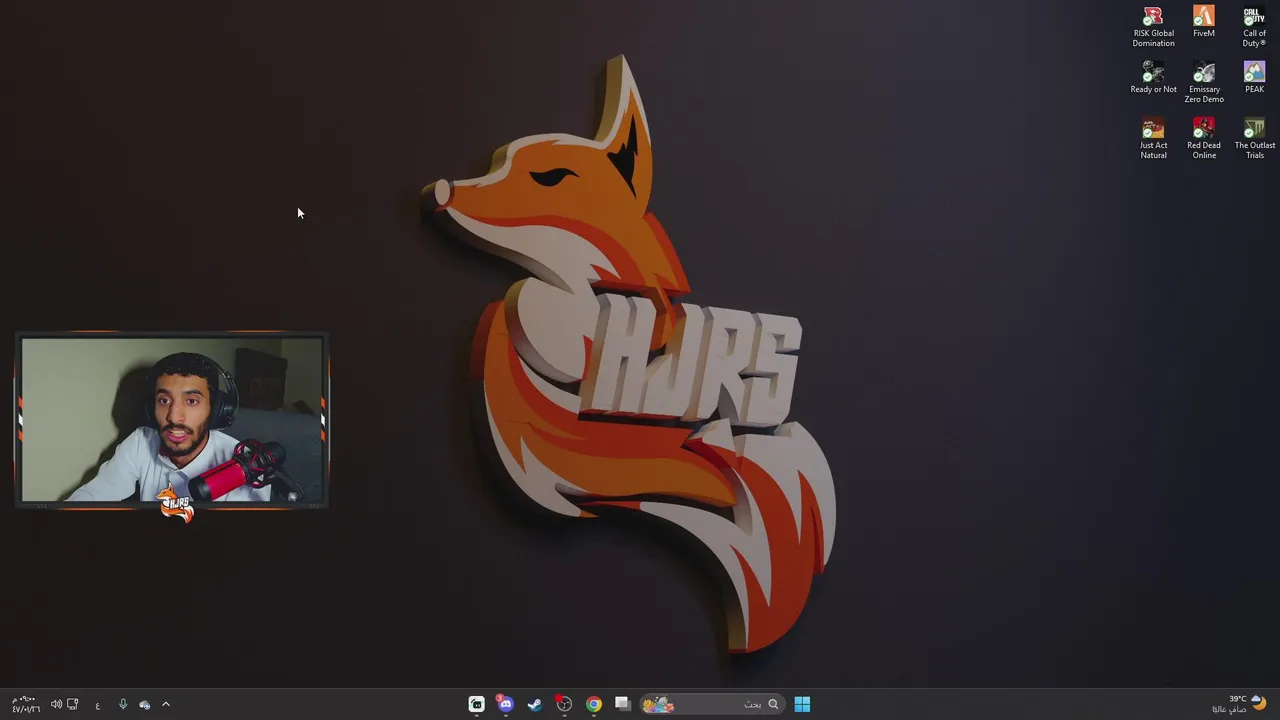
Task: Select the PEAK game icon
Action: coord(1254,78)
